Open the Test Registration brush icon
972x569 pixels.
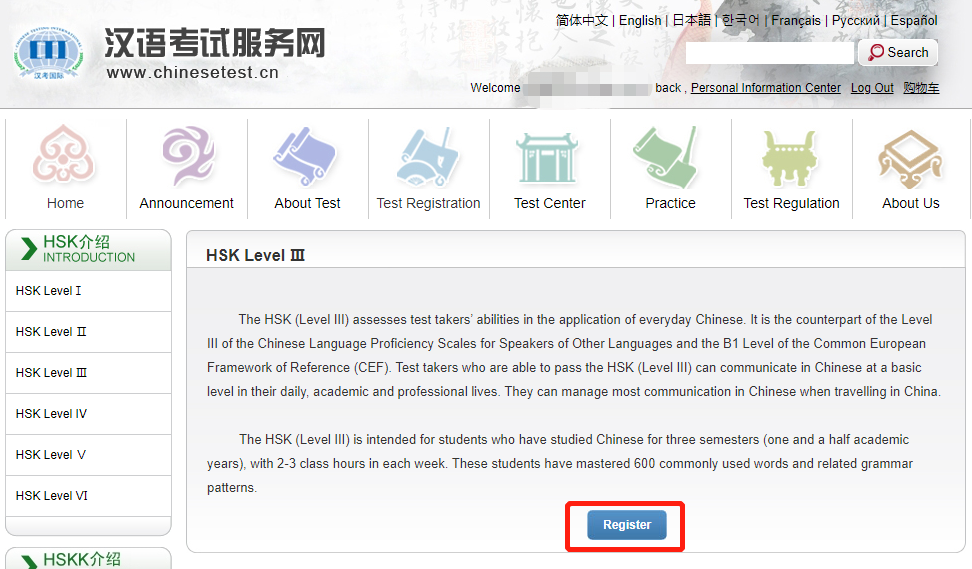coord(428,156)
